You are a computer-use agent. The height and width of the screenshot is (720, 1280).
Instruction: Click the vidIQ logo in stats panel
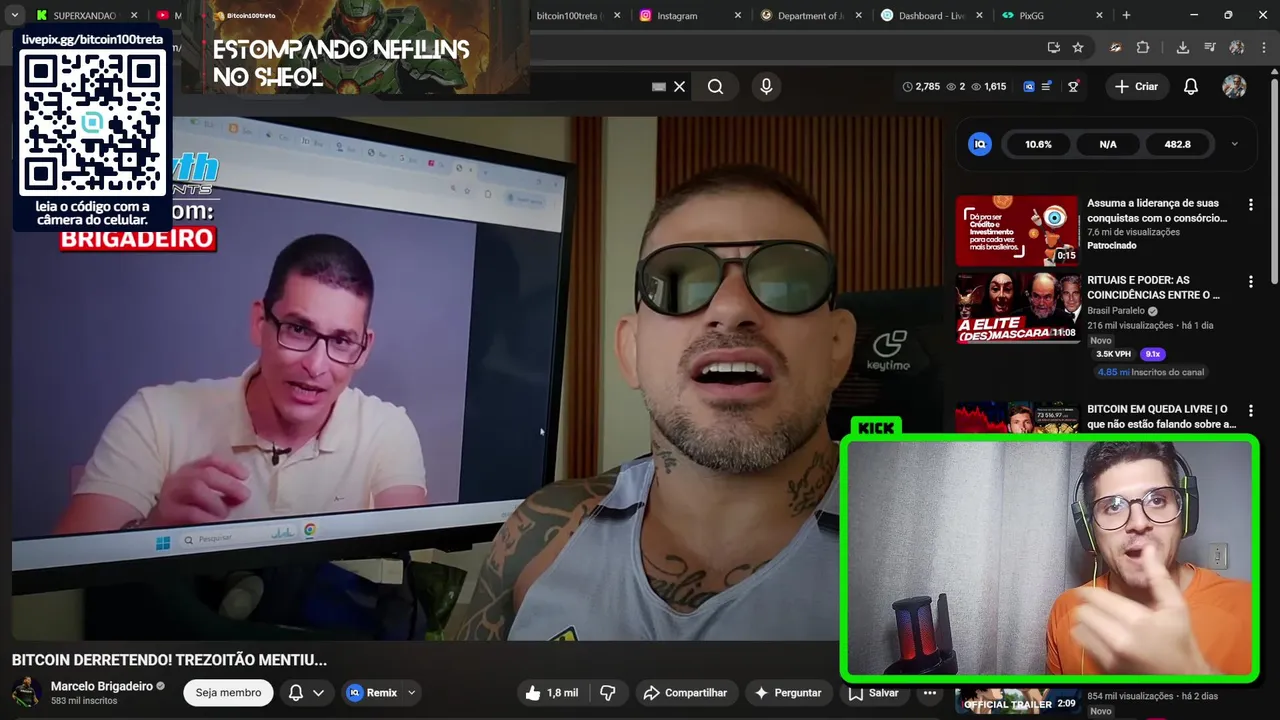click(x=980, y=144)
